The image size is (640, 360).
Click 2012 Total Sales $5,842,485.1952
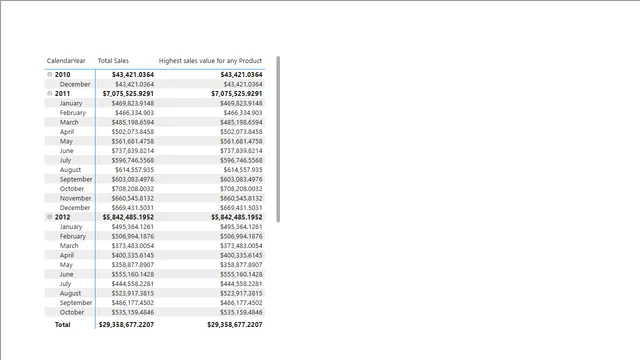pos(128,217)
